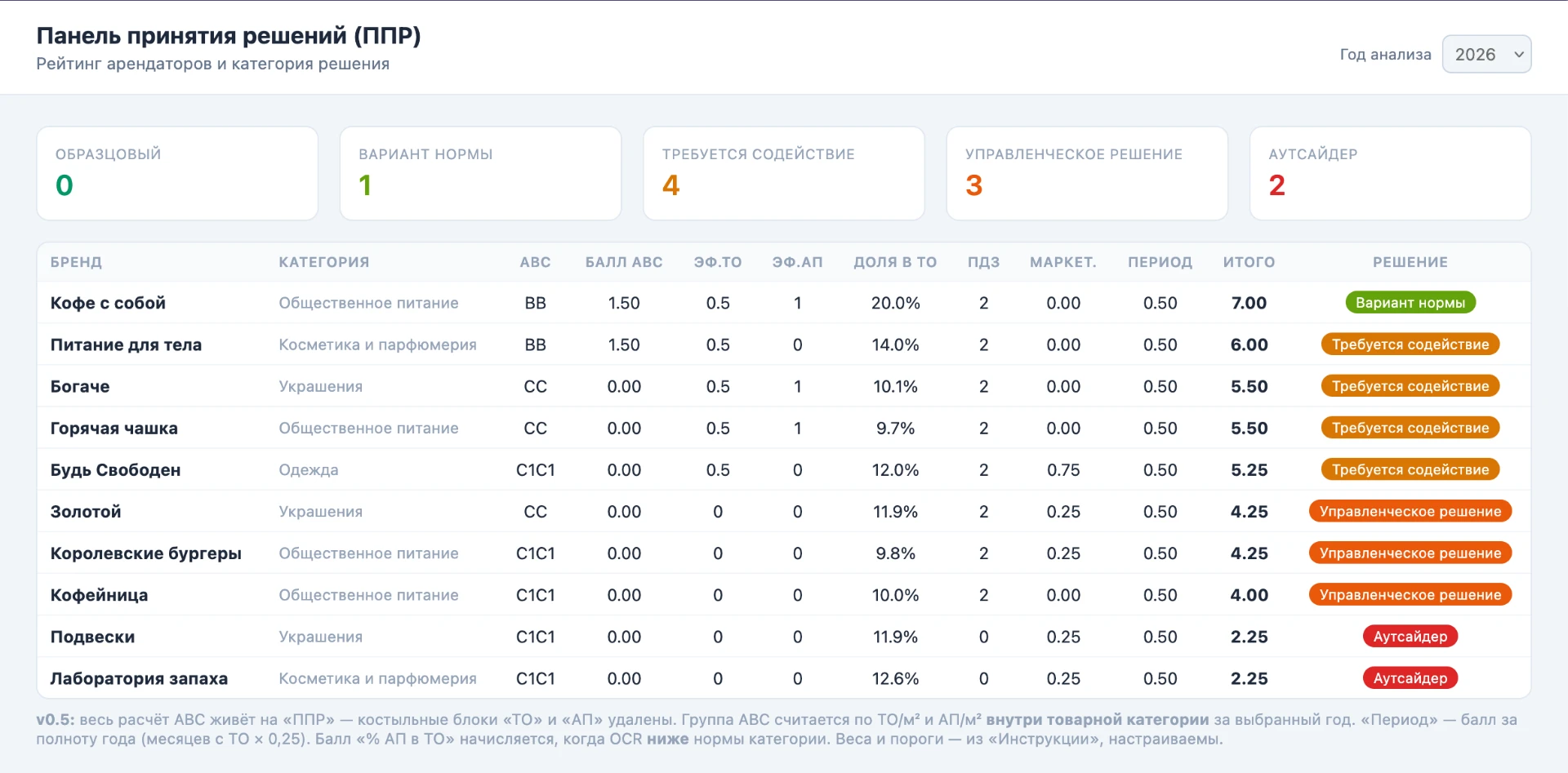Screen dimensions: 1568x773
Task: Select brand name Питание для тела
Action: pyautogui.click(x=126, y=344)
